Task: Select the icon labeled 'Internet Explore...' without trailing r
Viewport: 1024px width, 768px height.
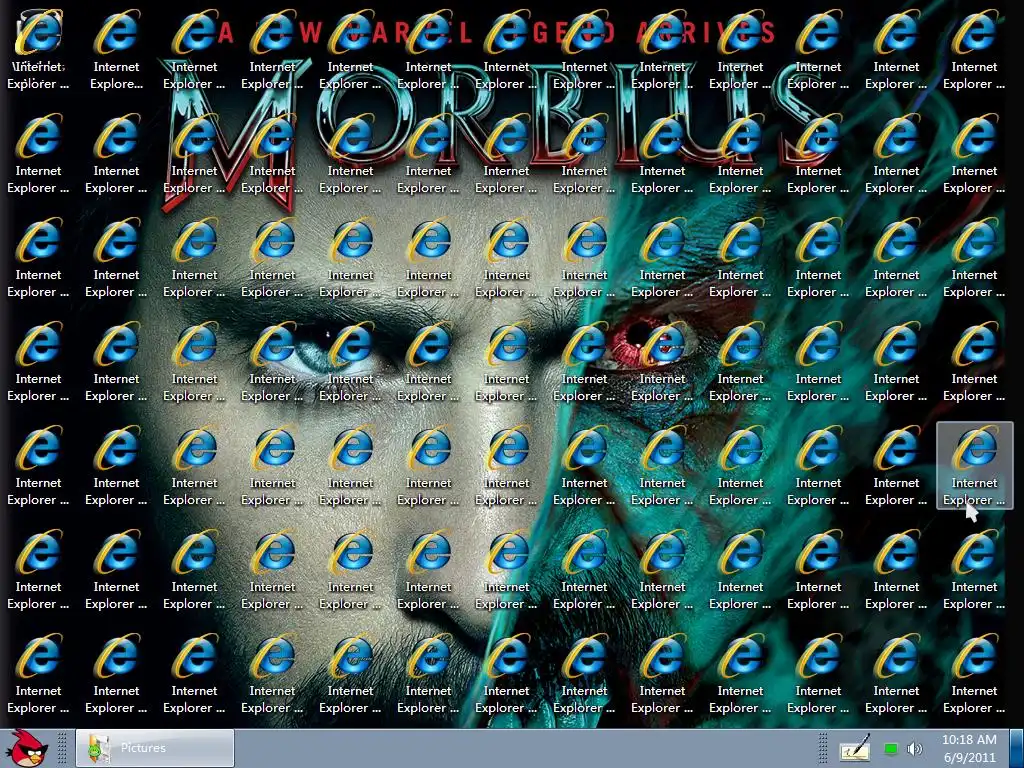Action: point(116,49)
